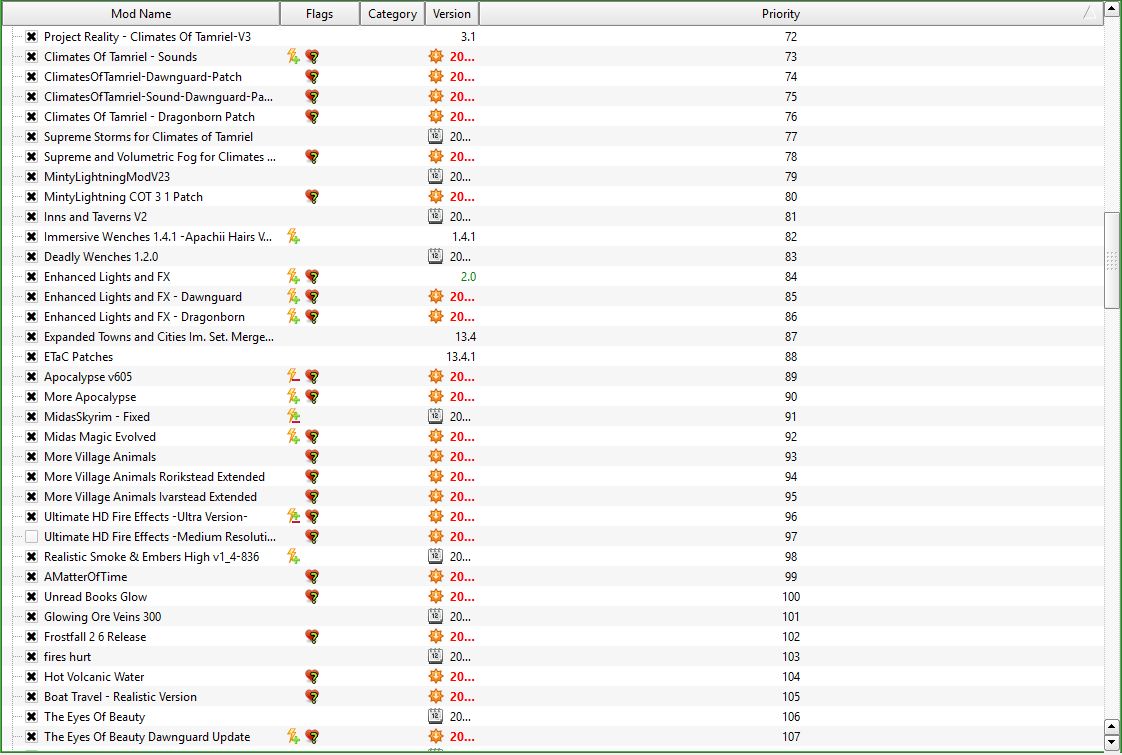Uncheck the Glowing Ore Veins 300 mod
This screenshot has height=755, width=1122.
[x=32, y=617]
